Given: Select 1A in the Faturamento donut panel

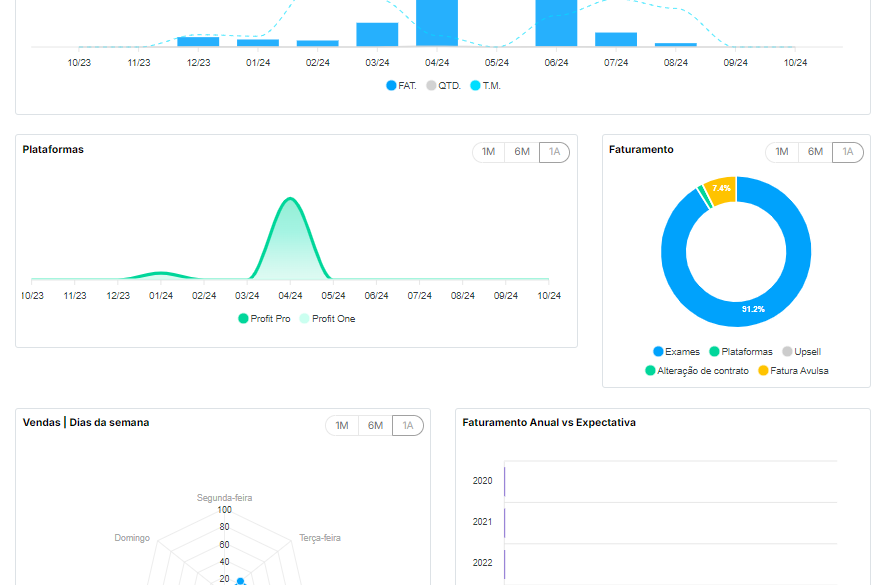Looking at the screenshot, I should [847, 152].
